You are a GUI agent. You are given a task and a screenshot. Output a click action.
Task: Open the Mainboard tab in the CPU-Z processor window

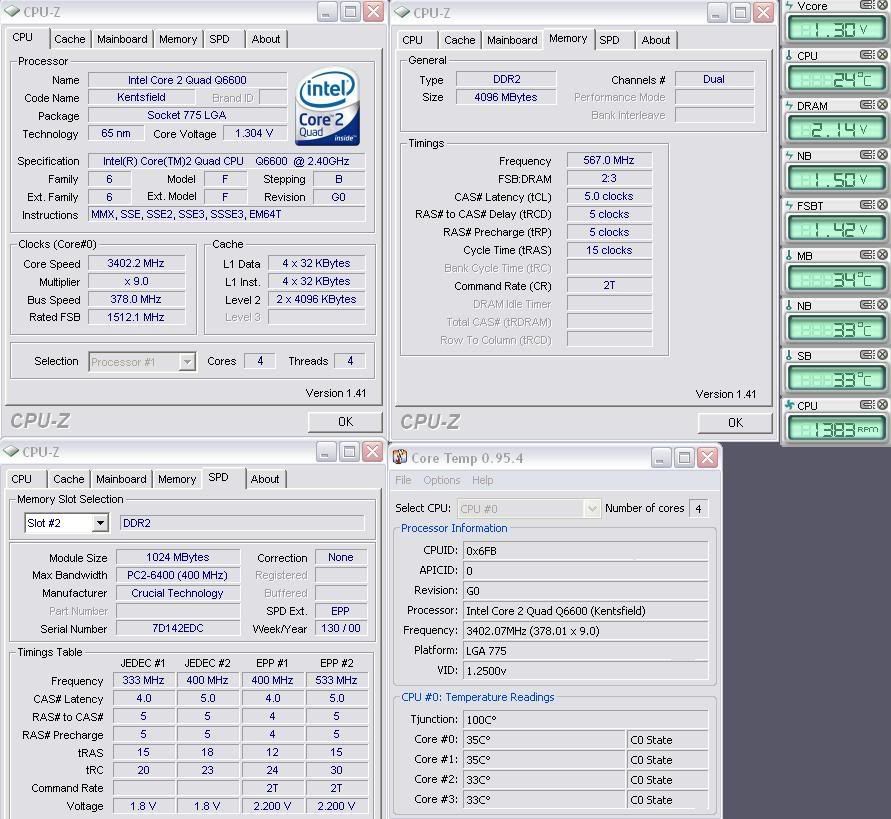click(122, 39)
